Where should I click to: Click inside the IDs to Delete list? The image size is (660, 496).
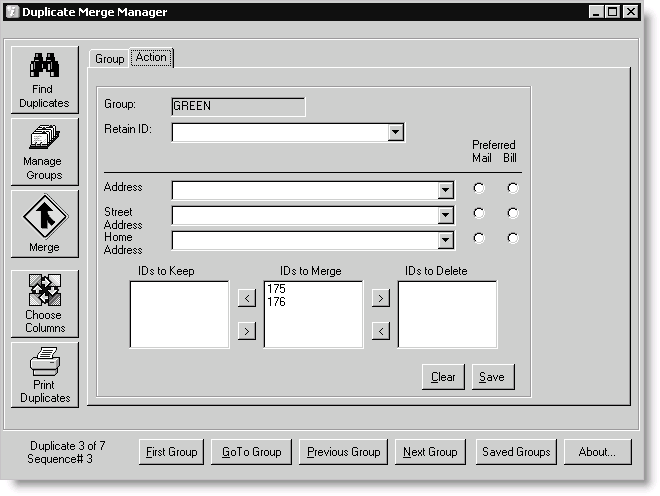(447, 315)
